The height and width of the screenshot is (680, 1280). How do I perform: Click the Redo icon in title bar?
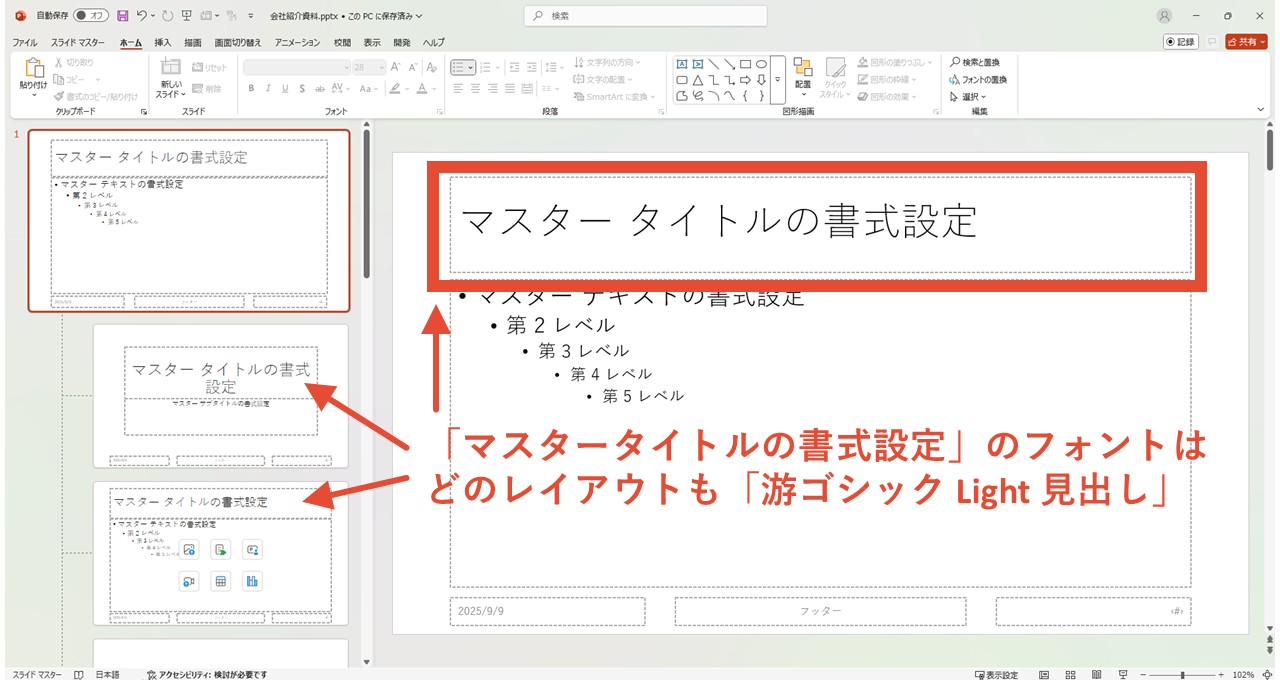(x=167, y=16)
